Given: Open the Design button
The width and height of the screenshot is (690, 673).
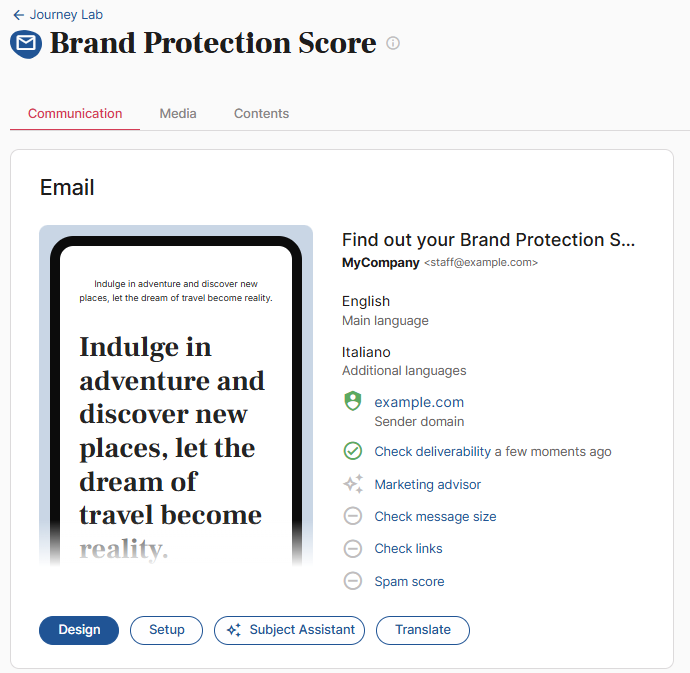Looking at the screenshot, I should click(79, 630).
